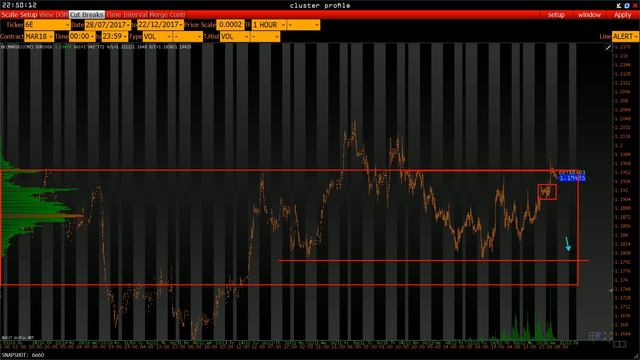Click the Apply button
Image resolution: width=640 pixels, height=360 pixels.
click(622, 15)
